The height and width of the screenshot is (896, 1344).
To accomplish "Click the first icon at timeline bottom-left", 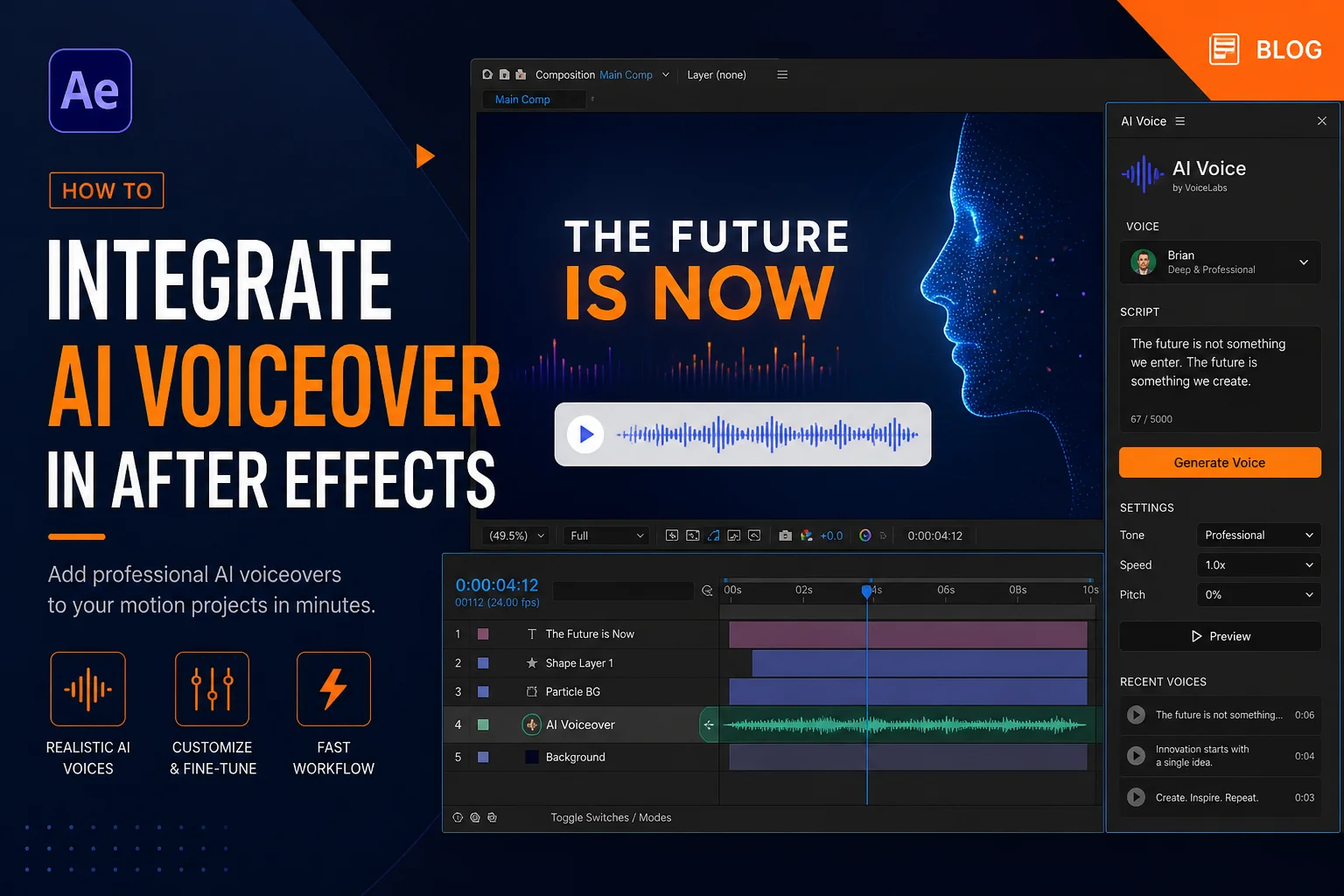I will coord(458,817).
